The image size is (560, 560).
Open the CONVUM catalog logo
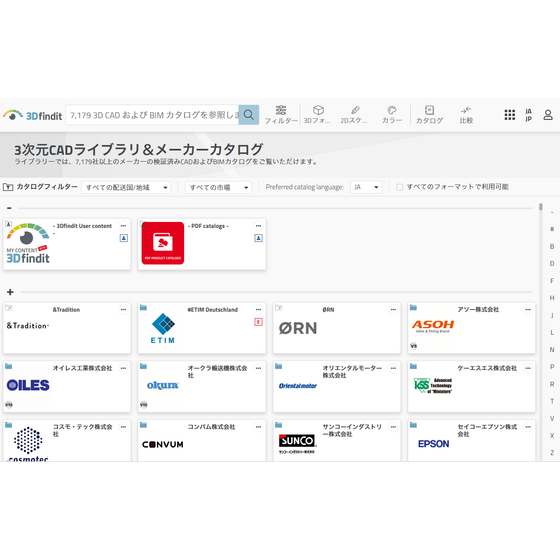pyautogui.click(x=163, y=445)
